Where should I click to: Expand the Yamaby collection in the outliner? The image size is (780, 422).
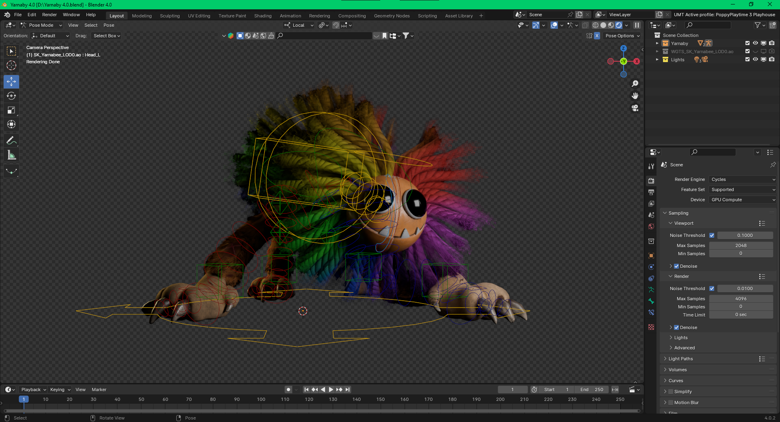[x=657, y=43]
